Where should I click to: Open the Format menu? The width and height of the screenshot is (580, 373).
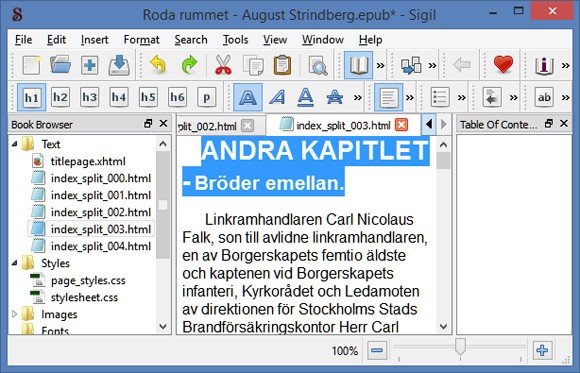point(141,40)
